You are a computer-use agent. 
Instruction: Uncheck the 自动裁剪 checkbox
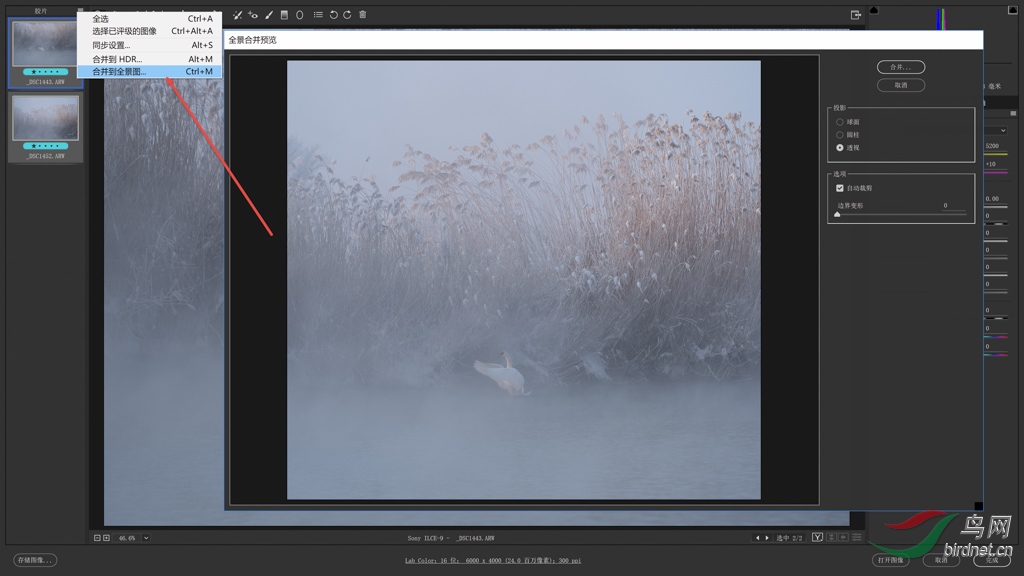[x=840, y=188]
